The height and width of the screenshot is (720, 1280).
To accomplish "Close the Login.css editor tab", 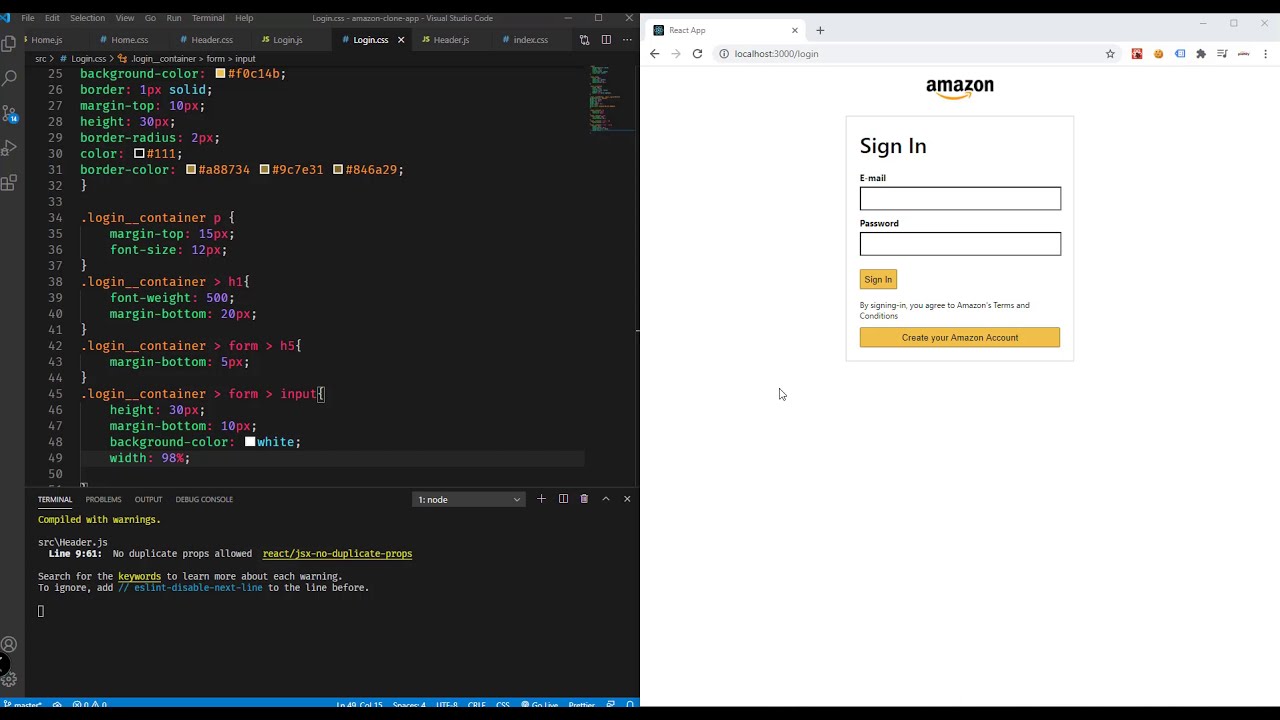I will (401, 40).
